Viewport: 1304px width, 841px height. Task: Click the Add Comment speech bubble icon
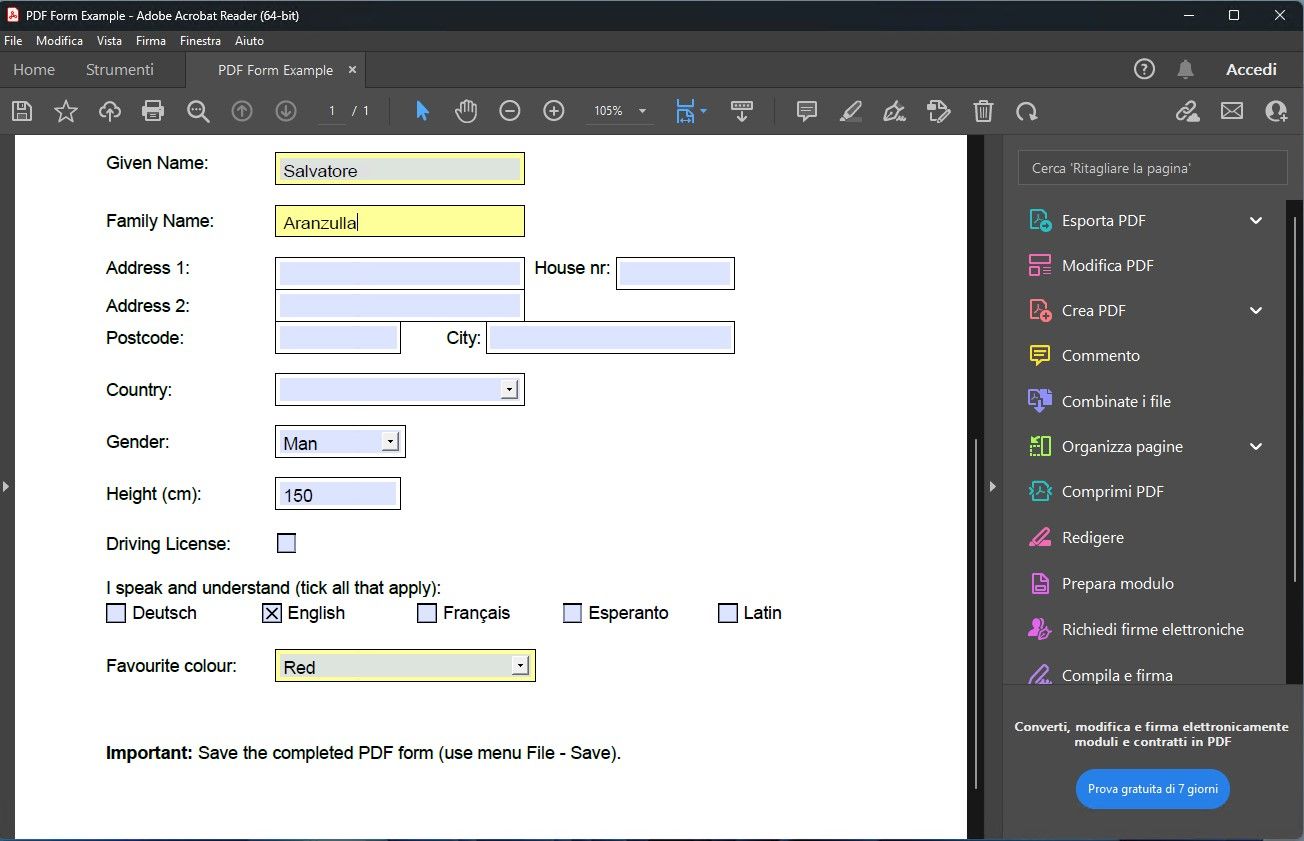tap(805, 111)
